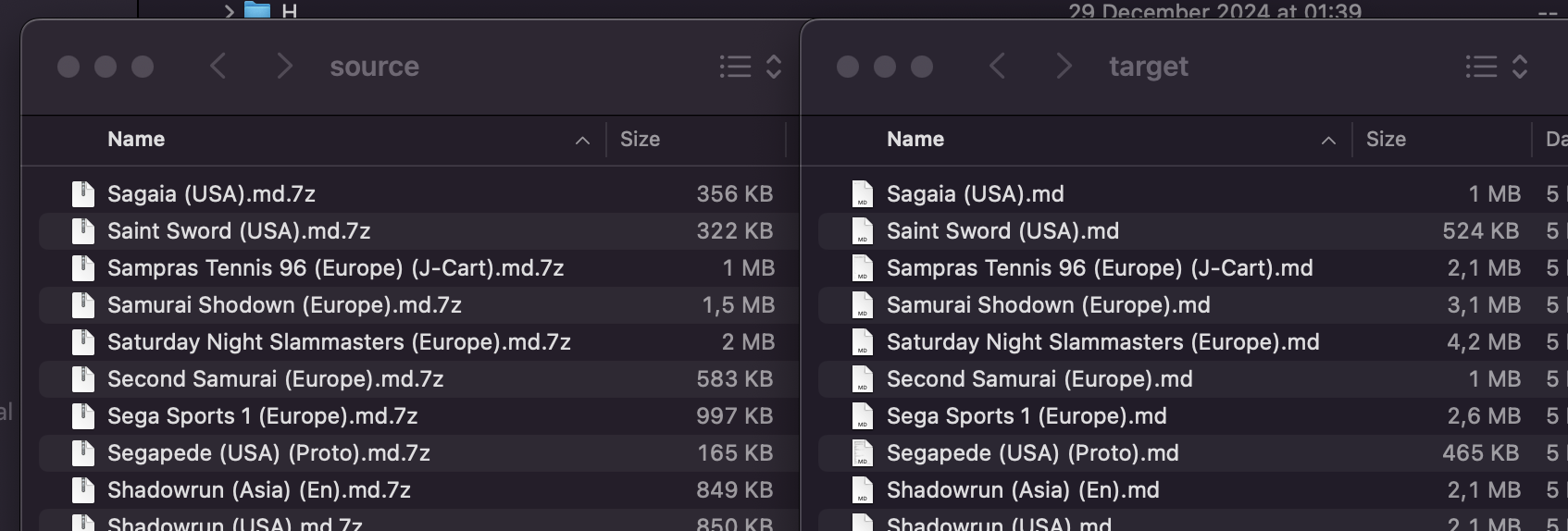The height and width of the screenshot is (531, 1568).
Task: Click file name Samurai Shodown (Europe).md
Action: coord(1049,304)
